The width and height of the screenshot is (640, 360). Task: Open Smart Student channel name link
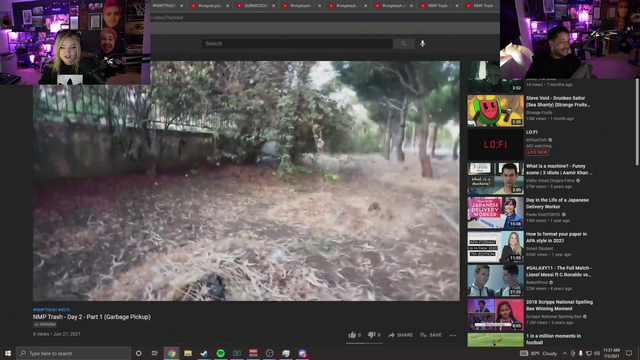539,248
